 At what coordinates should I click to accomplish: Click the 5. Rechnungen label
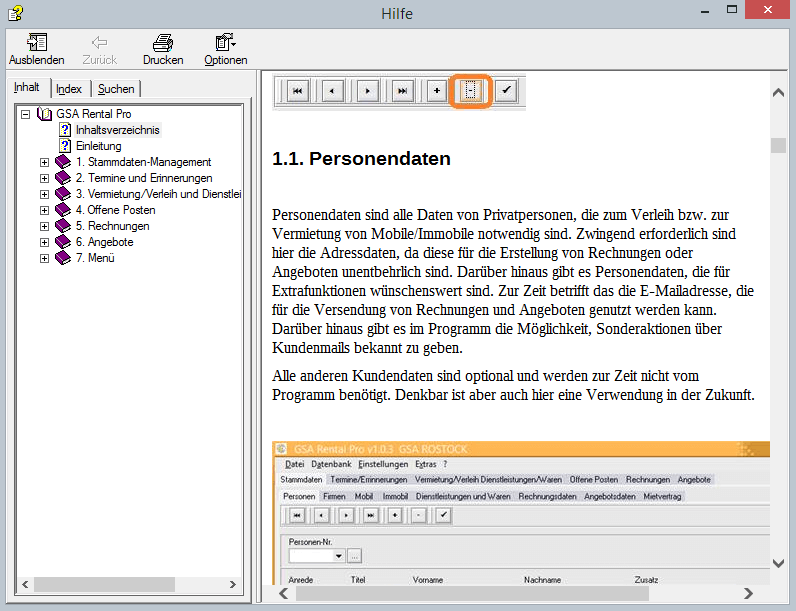tap(112, 226)
